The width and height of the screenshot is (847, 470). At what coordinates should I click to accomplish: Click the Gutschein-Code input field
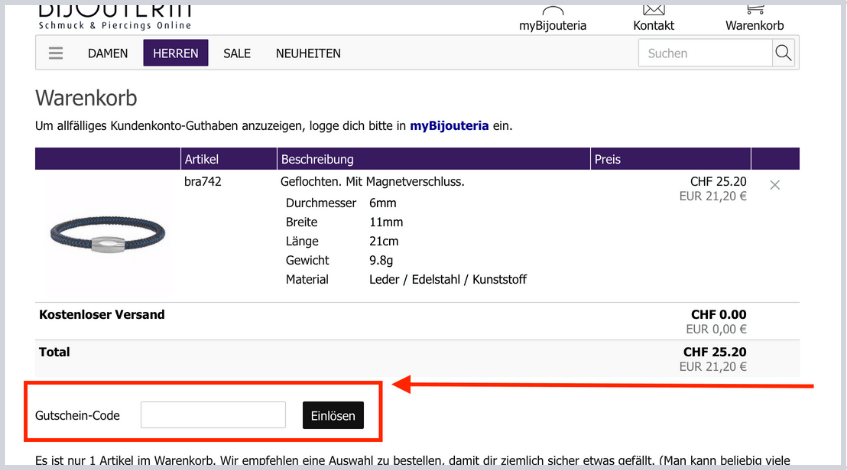pyautogui.click(x=213, y=414)
